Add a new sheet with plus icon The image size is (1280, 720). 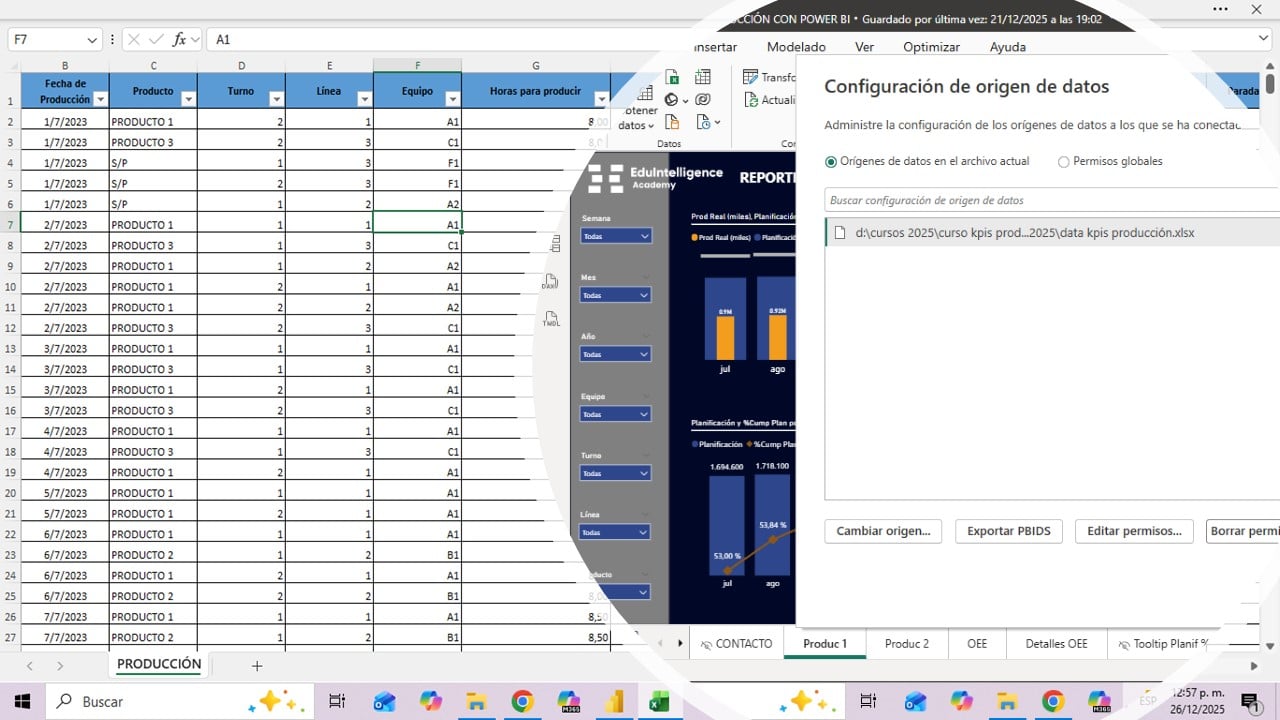(257, 665)
